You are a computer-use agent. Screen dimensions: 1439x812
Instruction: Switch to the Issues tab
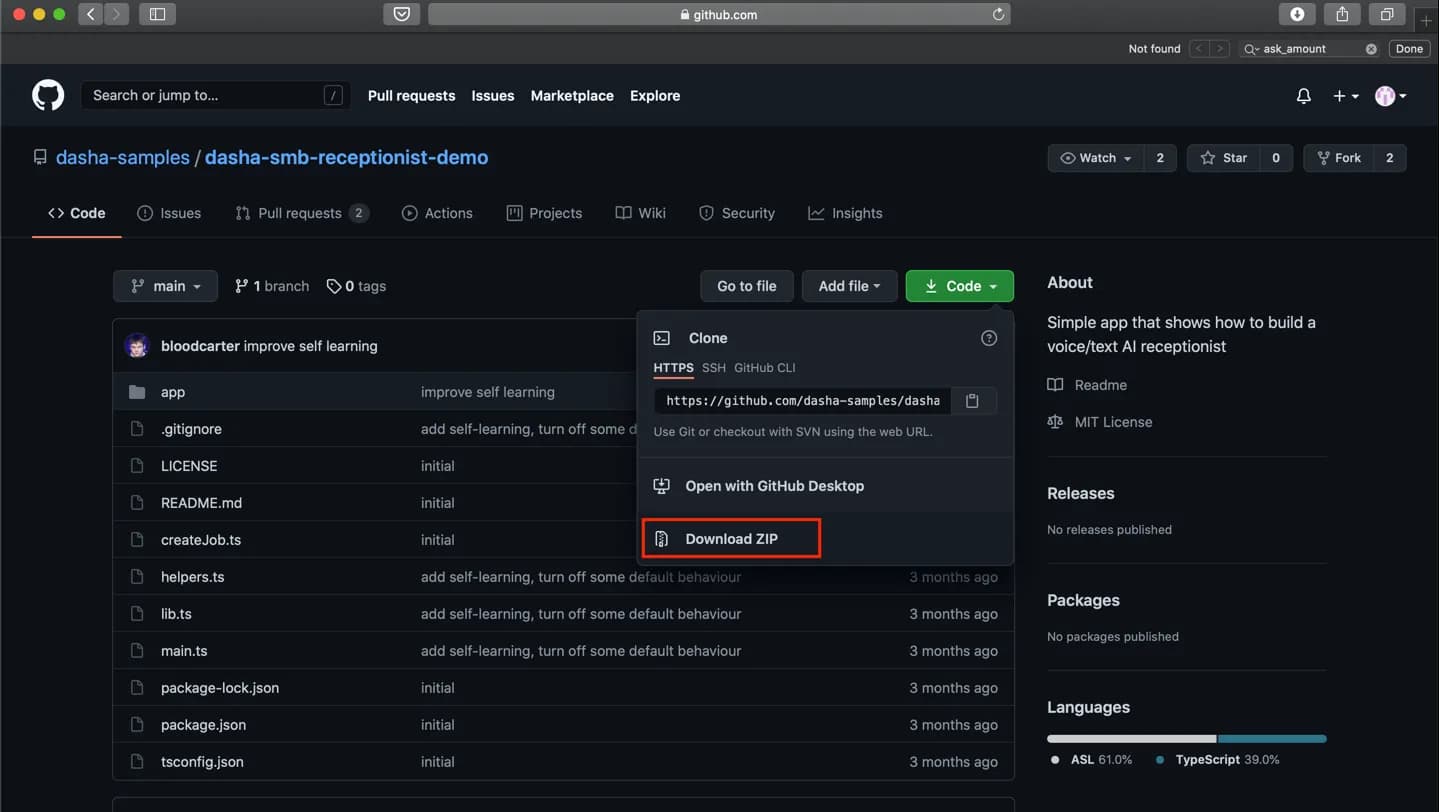(x=169, y=213)
